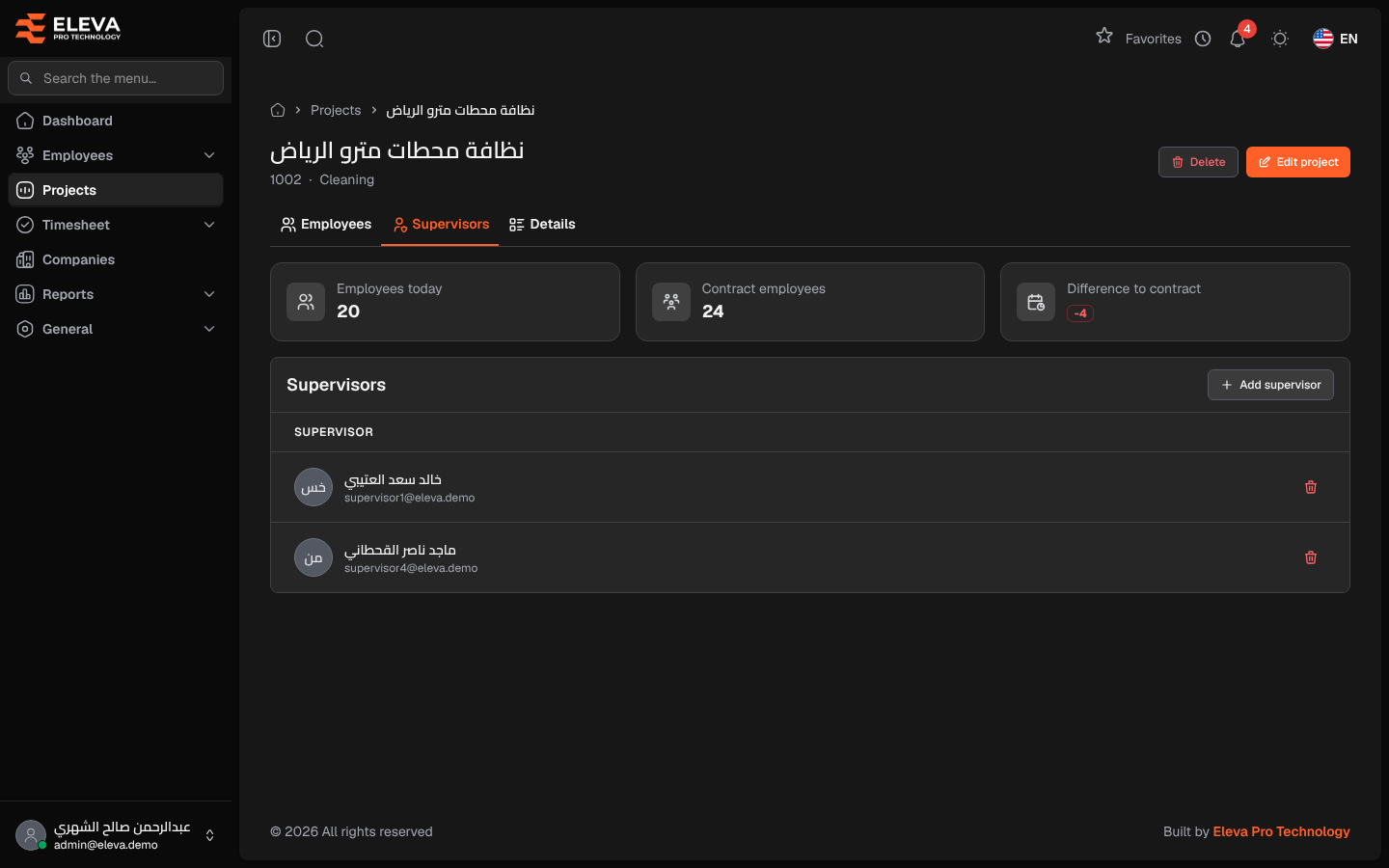Collapse the sidebar with the panel toggle icon
The image size is (1389, 868).
click(272, 39)
